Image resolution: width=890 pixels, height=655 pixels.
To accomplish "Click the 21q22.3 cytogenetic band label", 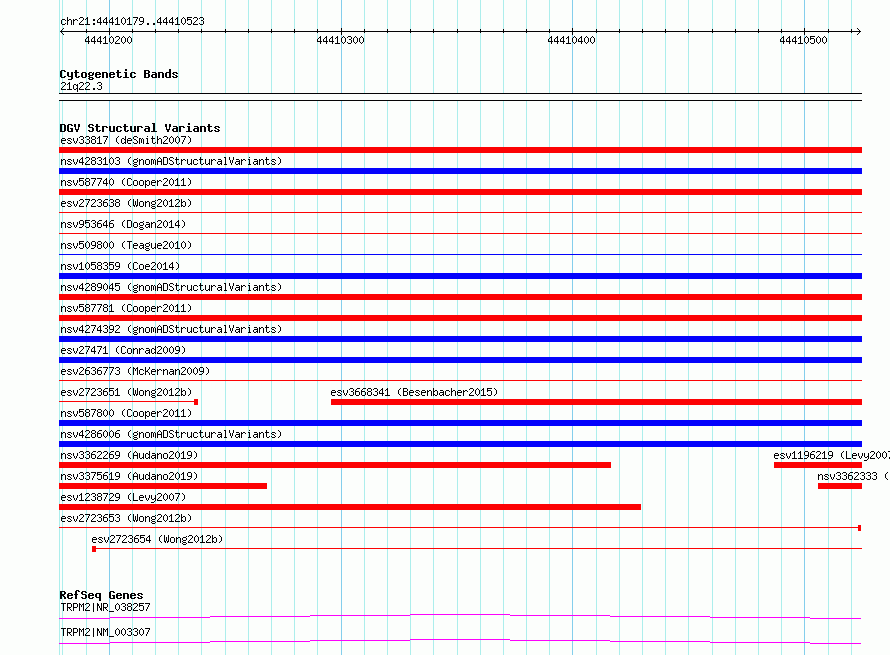I will pyautogui.click(x=82, y=86).
